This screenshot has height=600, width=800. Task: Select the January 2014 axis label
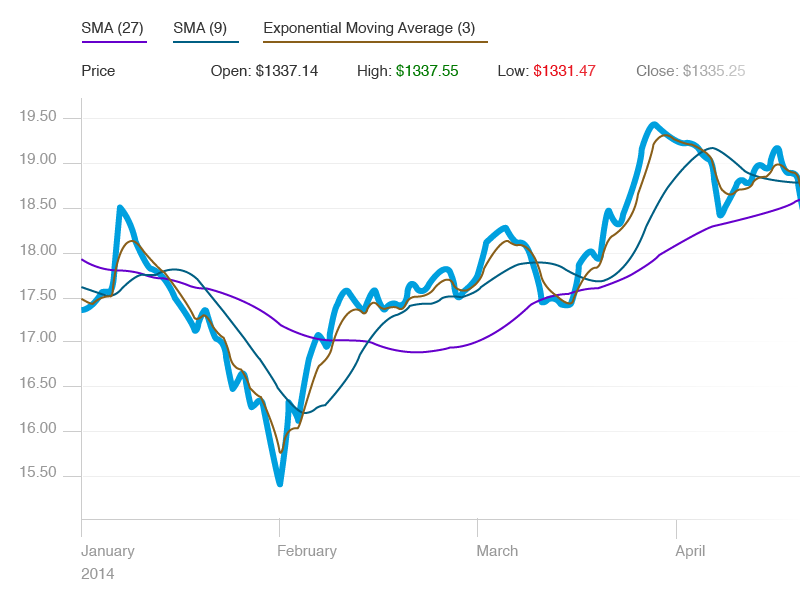coord(108,562)
